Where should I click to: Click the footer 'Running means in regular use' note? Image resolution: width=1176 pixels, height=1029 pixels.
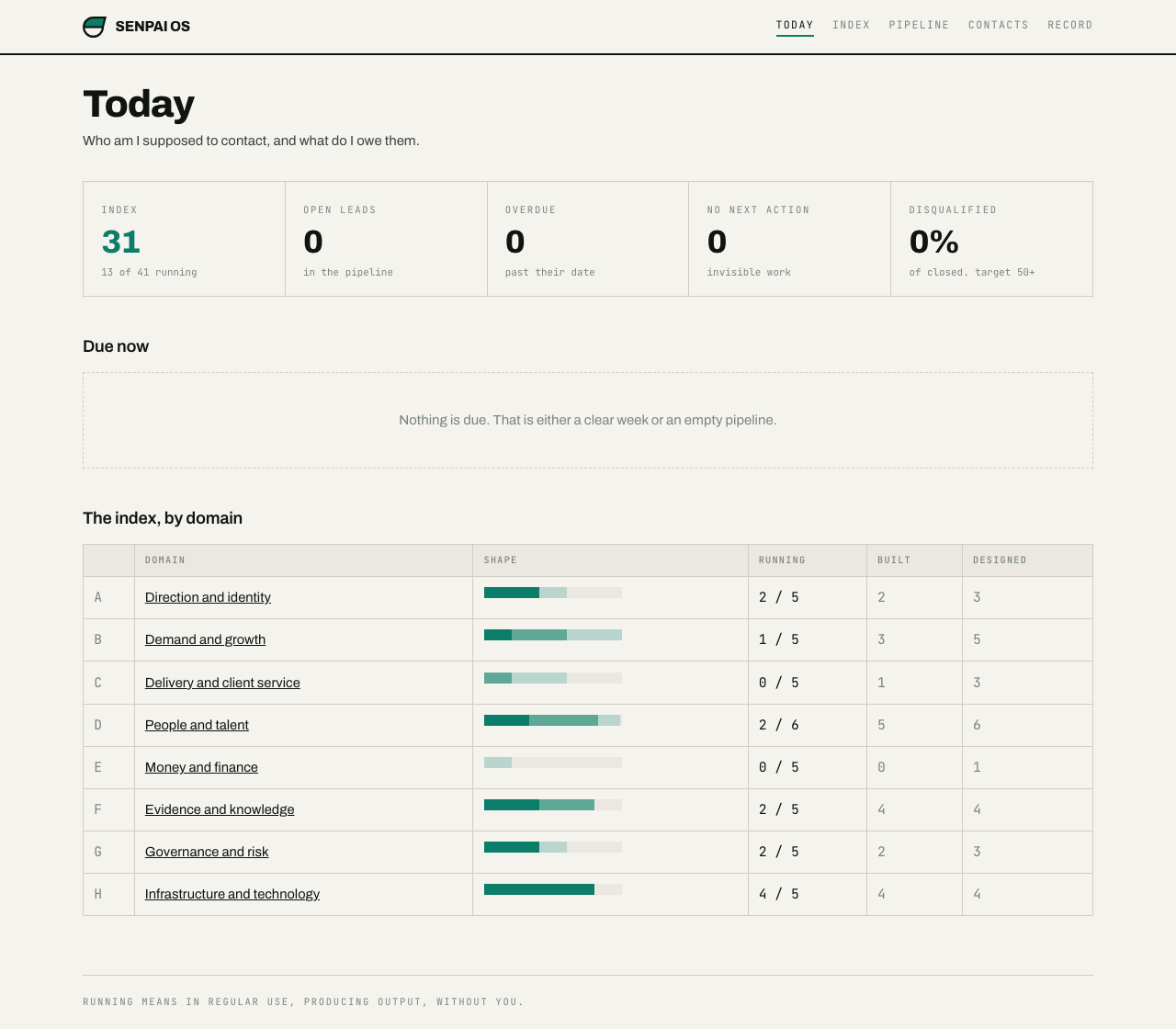(x=303, y=1002)
